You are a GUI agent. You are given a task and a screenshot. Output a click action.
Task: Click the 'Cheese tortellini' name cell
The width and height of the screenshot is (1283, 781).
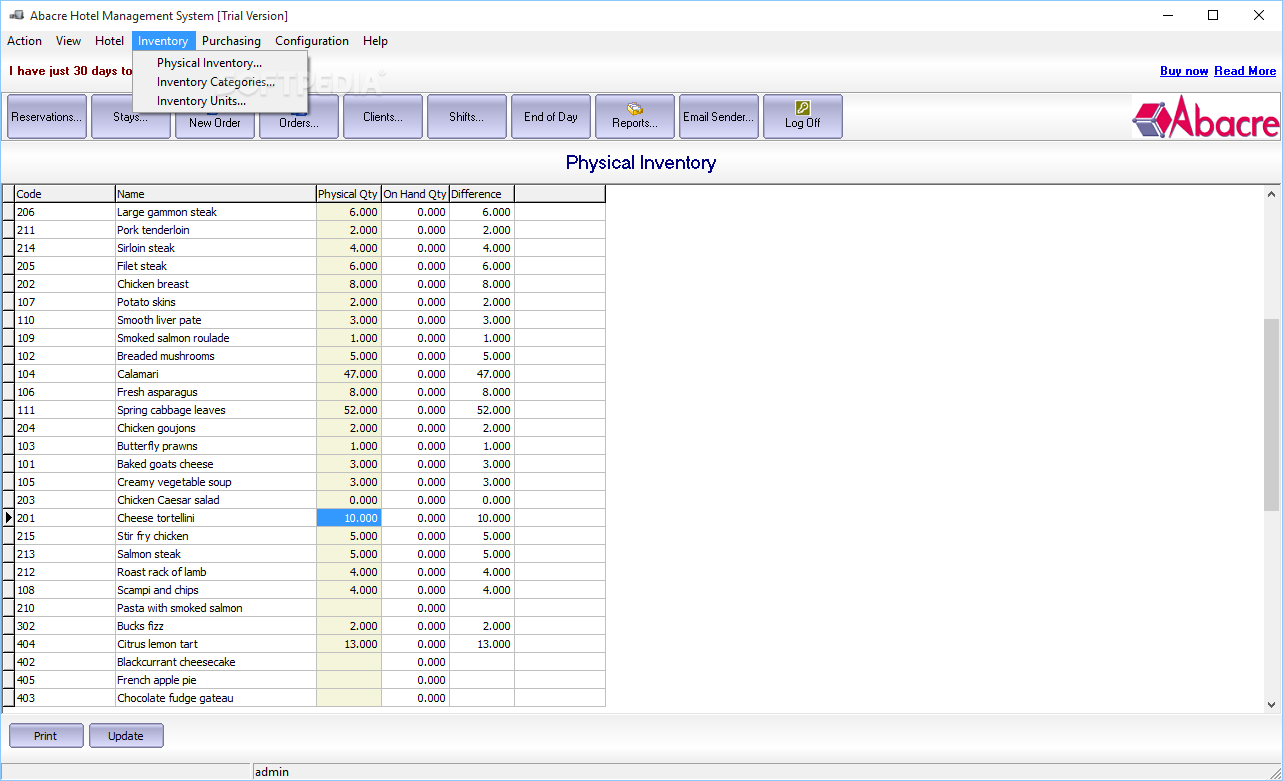click(x=216, y=518)
